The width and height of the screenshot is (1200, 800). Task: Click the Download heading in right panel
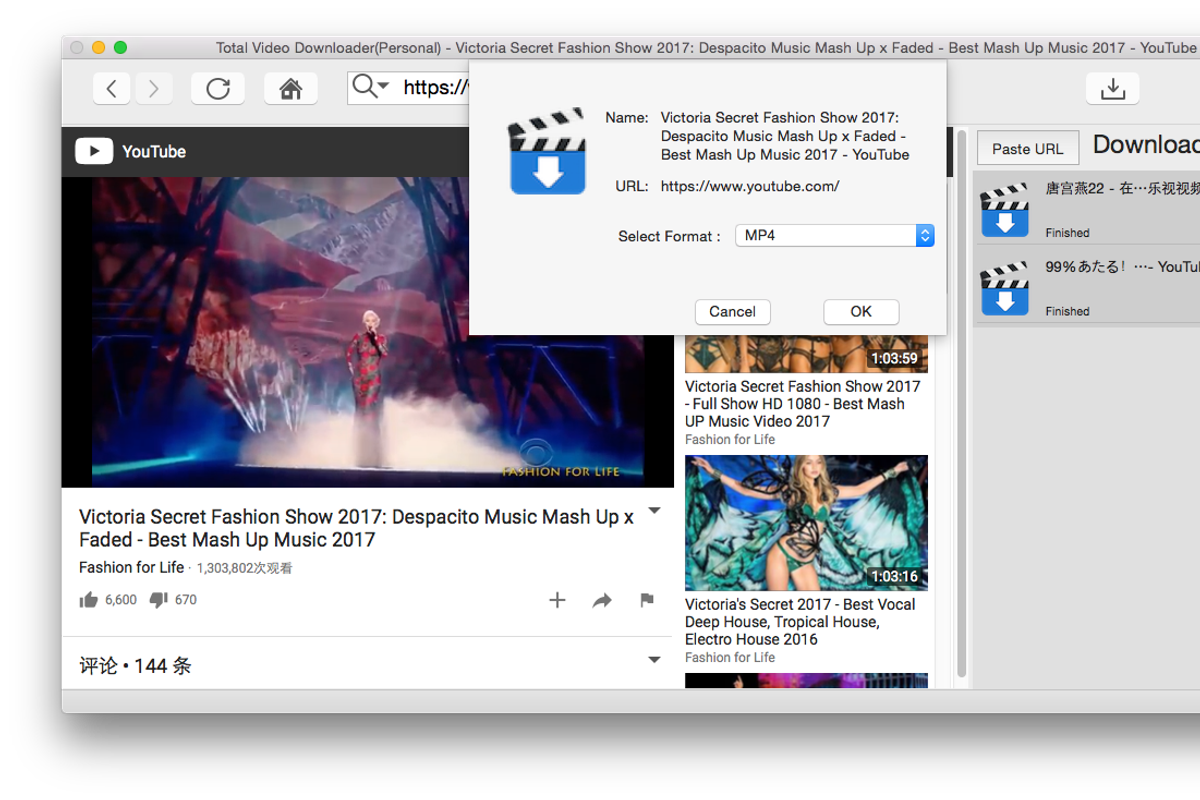(x=1146, y=145)
